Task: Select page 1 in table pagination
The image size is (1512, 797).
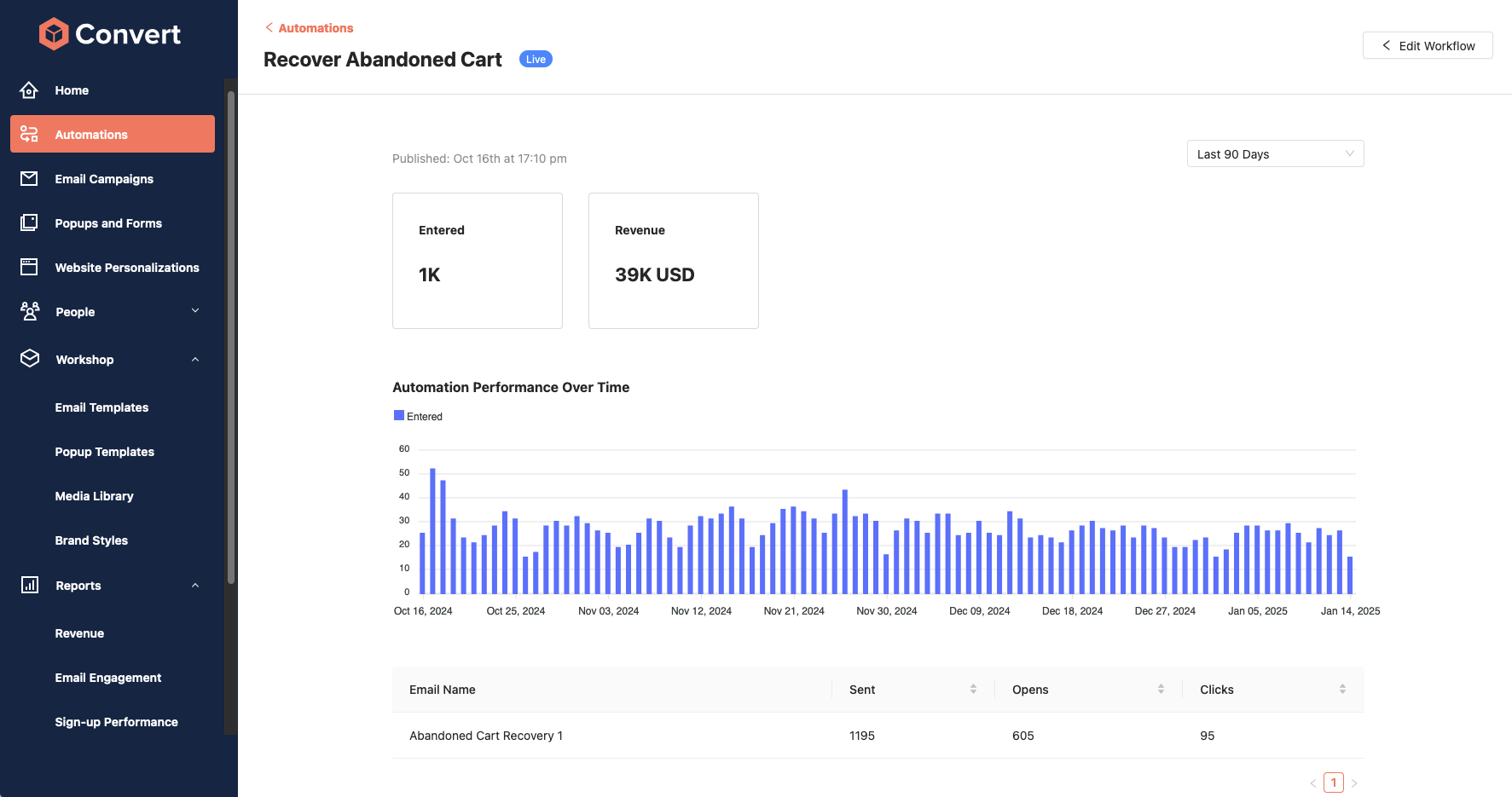Action: [x=1334, y=783]
